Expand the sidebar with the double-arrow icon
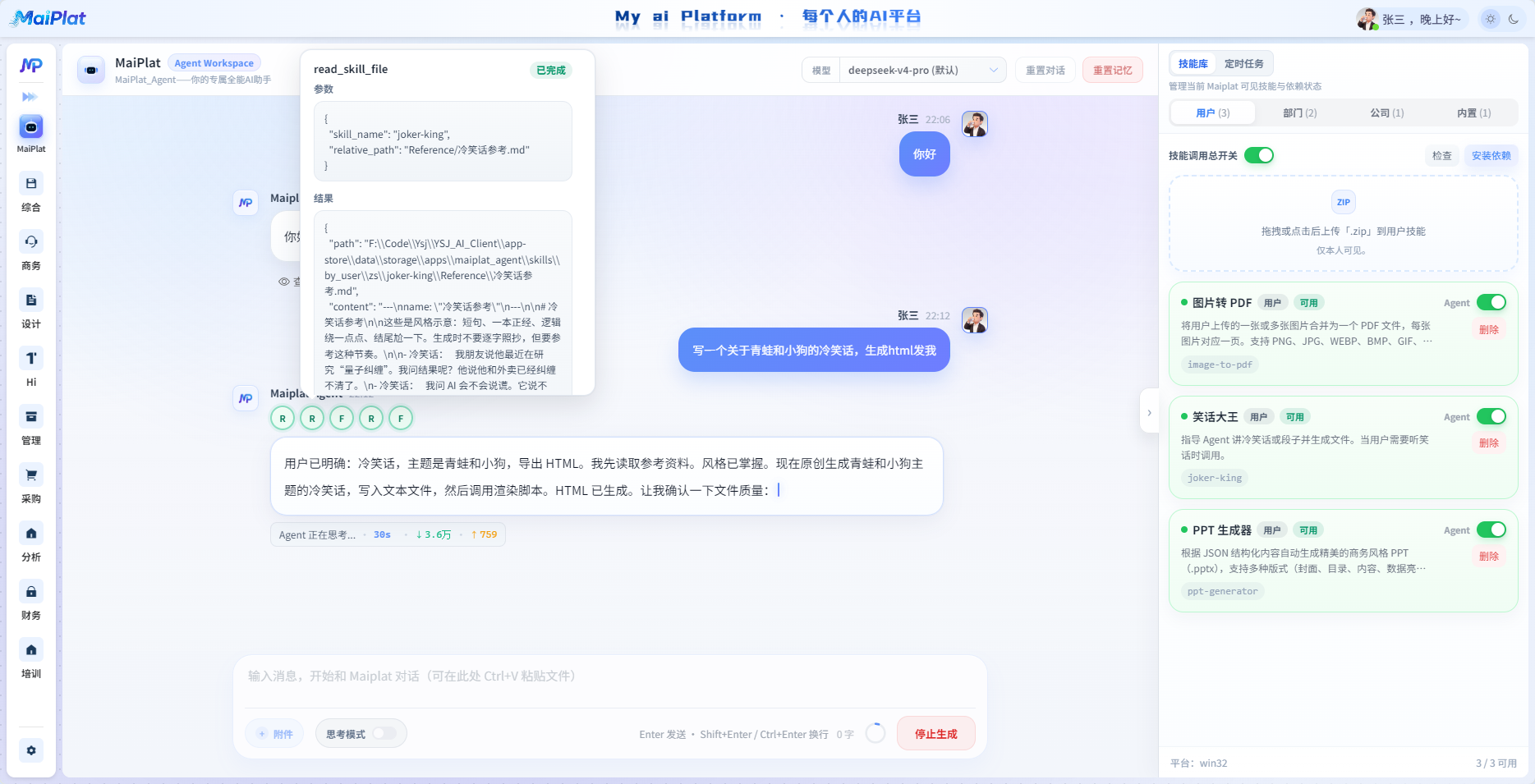The width and height of the screenshot is (1535, 784). (x=30, y=97)
